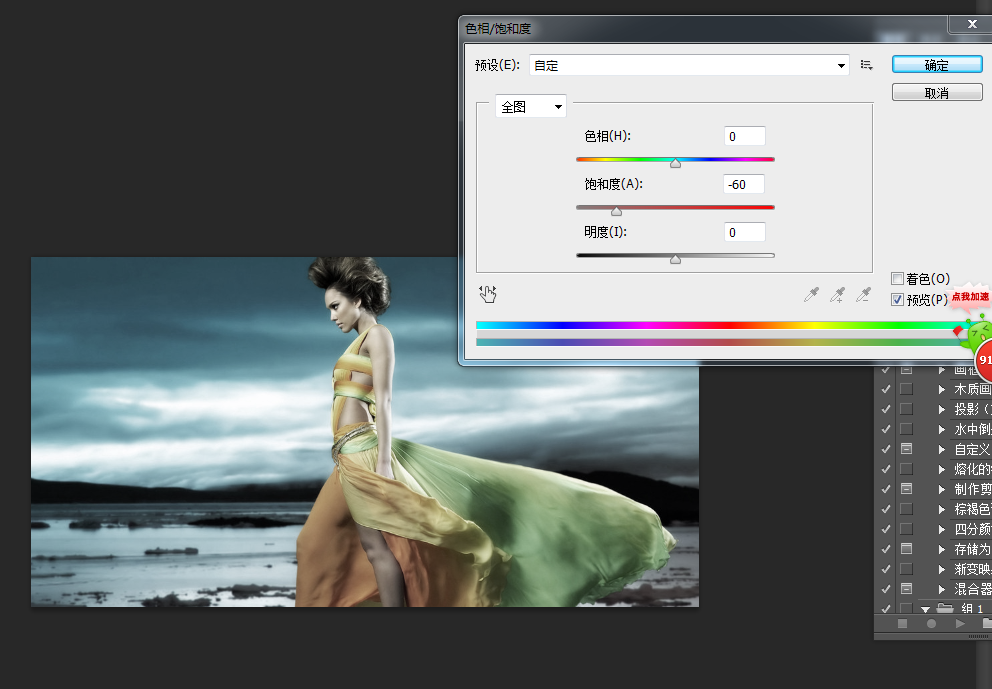Expand the 木质画 action
The image size is (992, 689).
(x=942, y=389)
